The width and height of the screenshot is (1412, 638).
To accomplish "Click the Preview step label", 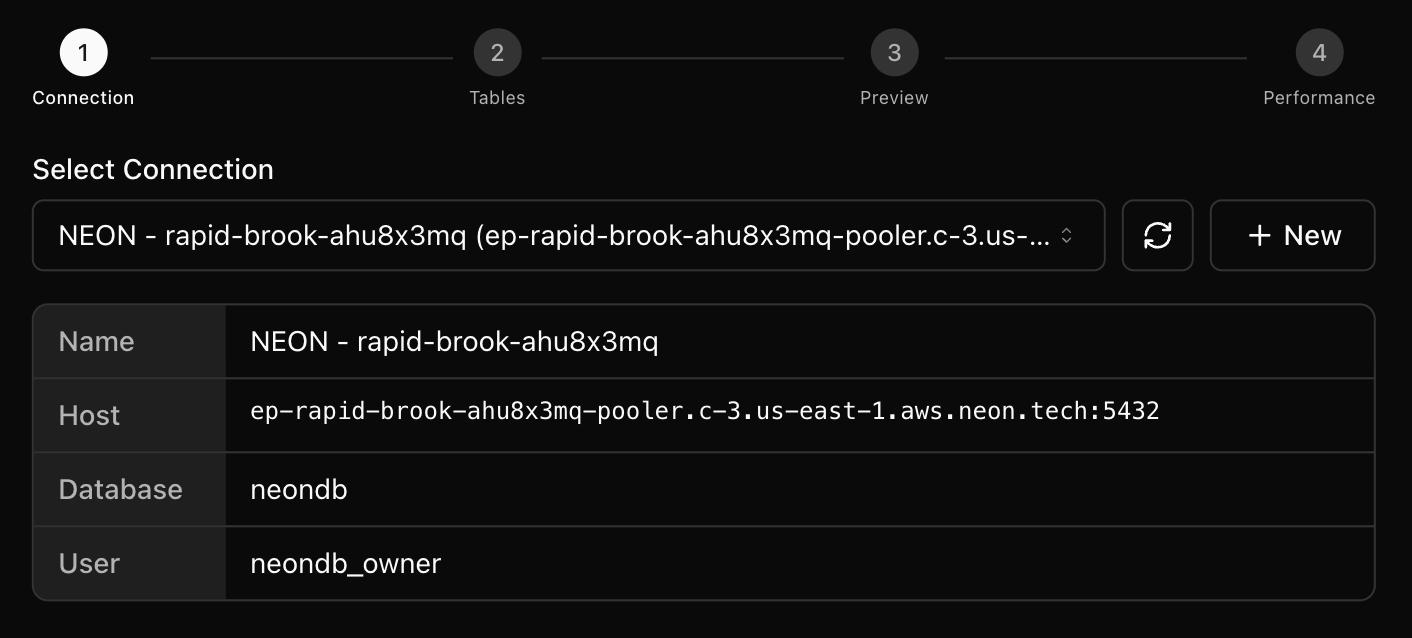I will pos(894,97).
